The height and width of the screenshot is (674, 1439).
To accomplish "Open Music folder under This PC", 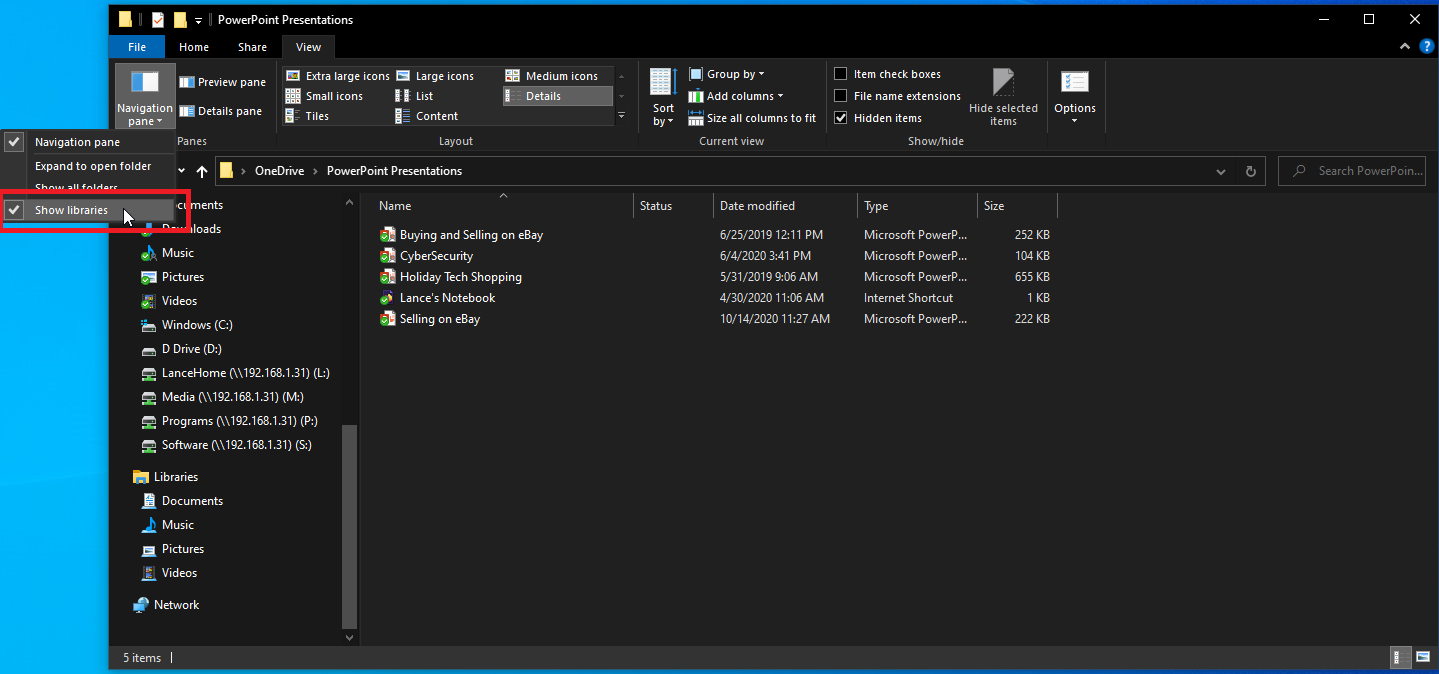I will tap(177, 253).
